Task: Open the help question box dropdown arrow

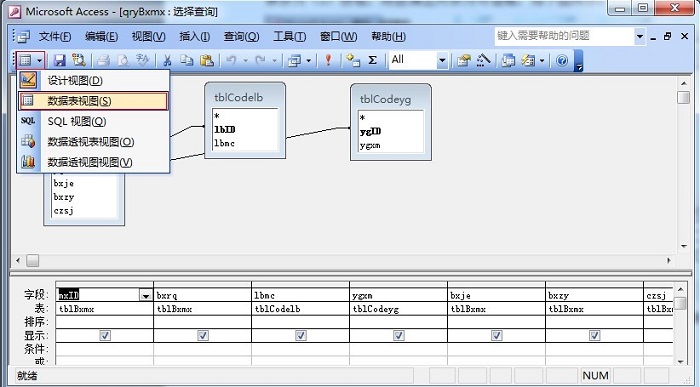Action: pos(640,36)
